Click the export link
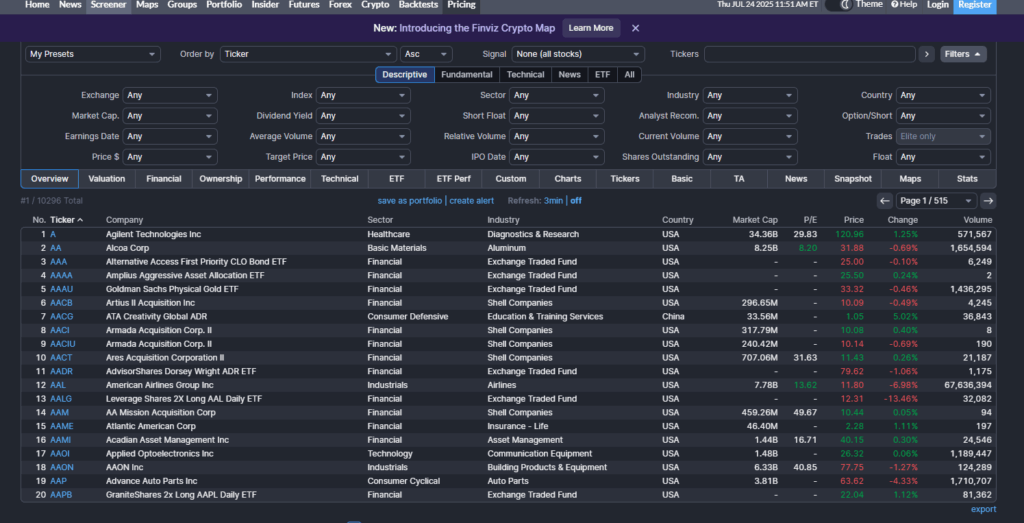Screen dimensions: 1024x523 [983, 509]
